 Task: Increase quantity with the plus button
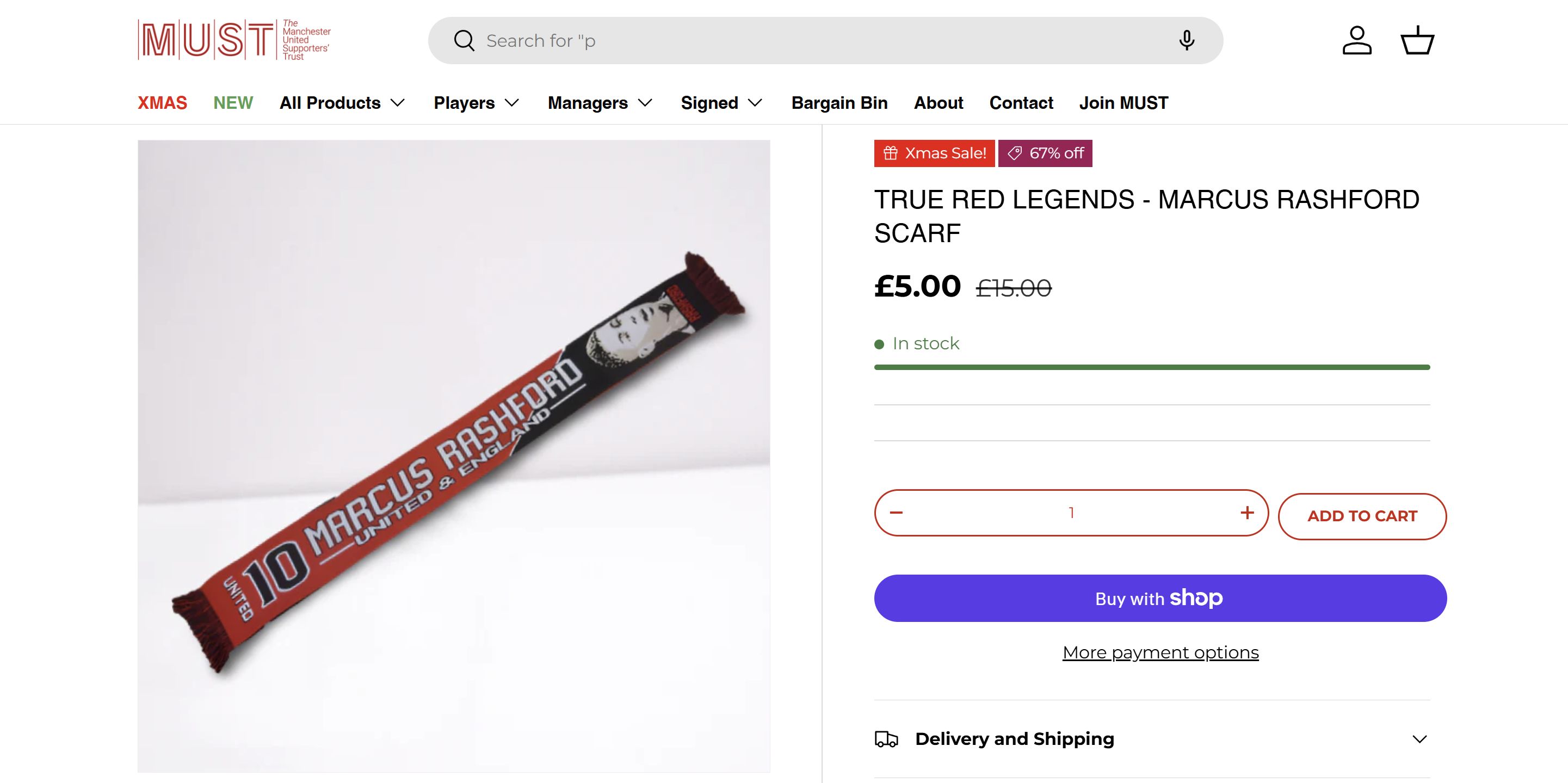(1247, 513)
